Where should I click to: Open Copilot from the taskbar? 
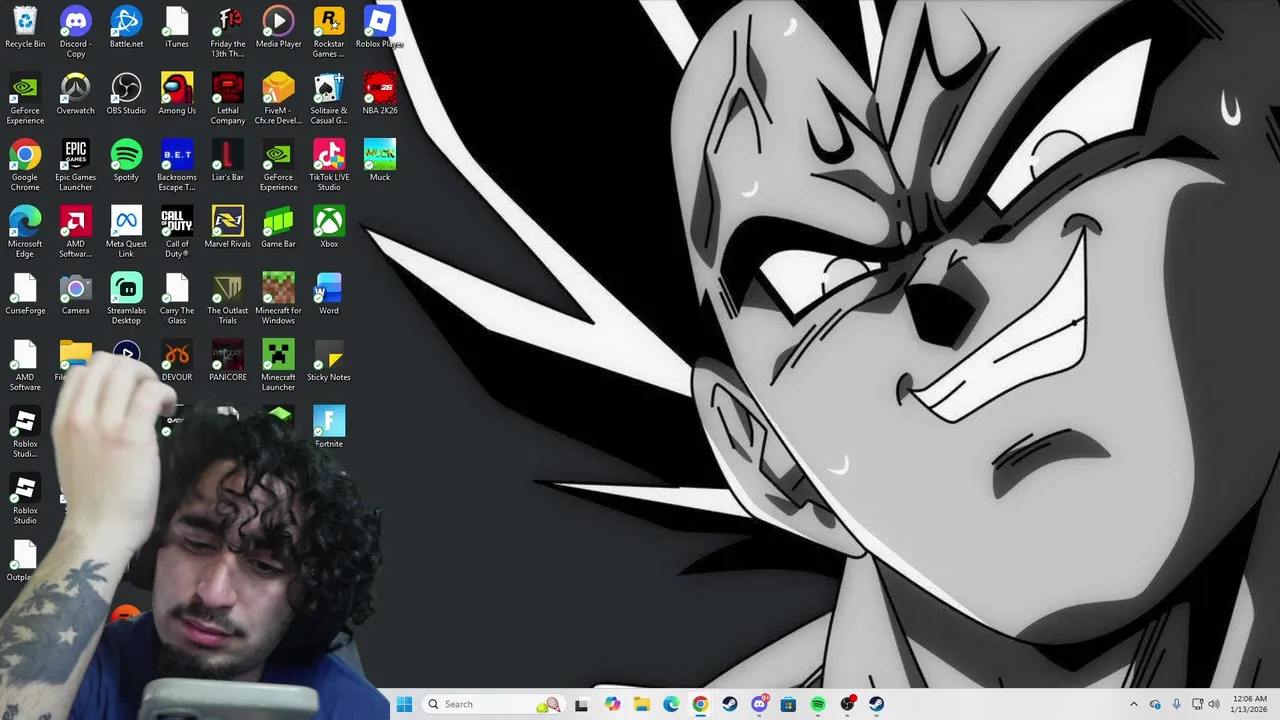[612, 704]
